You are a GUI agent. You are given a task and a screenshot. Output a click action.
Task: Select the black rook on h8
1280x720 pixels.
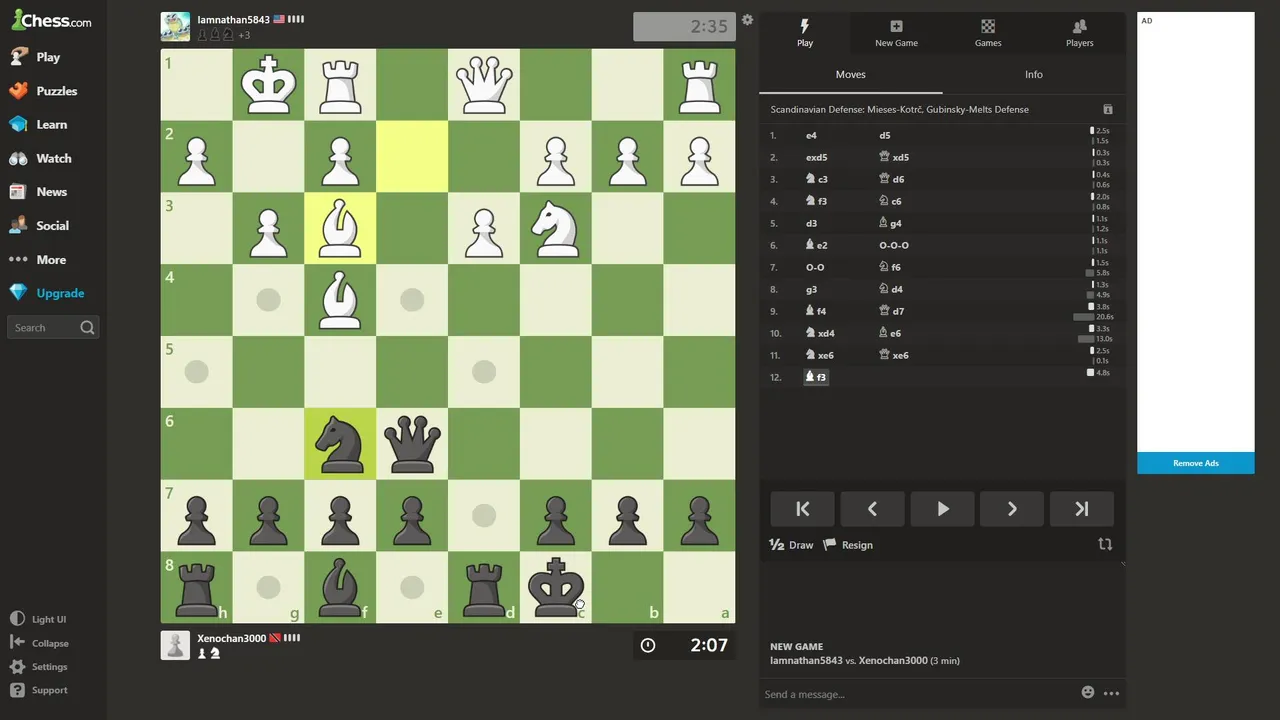197,587
